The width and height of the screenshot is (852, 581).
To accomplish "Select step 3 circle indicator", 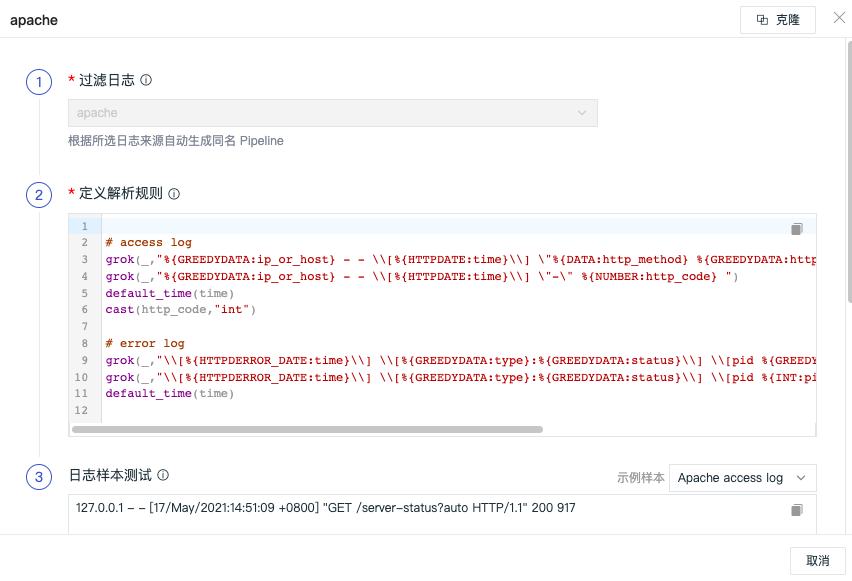I will [x=39, y=477].
